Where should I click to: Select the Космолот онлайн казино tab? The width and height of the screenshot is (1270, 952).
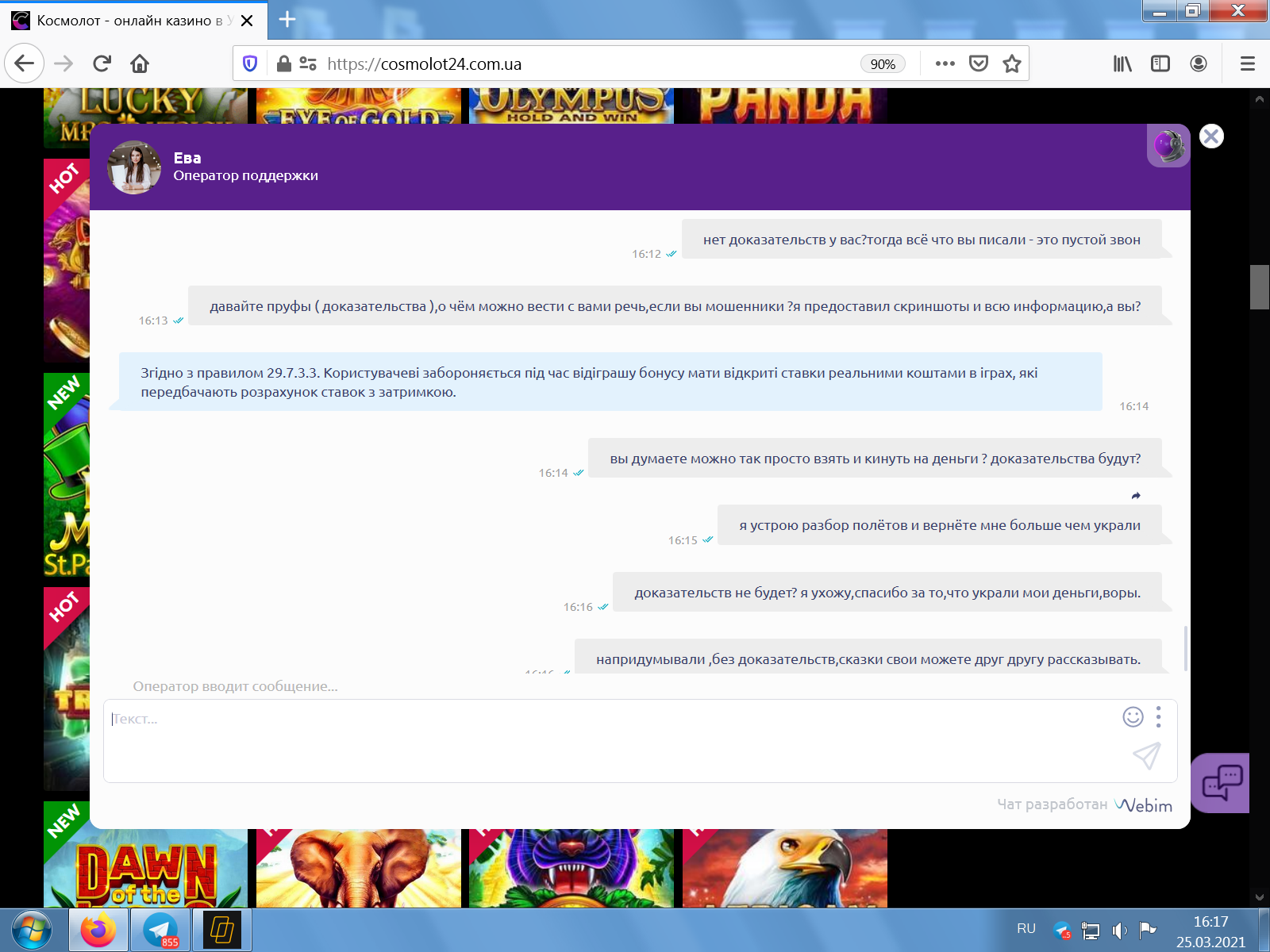coord(133,21)
